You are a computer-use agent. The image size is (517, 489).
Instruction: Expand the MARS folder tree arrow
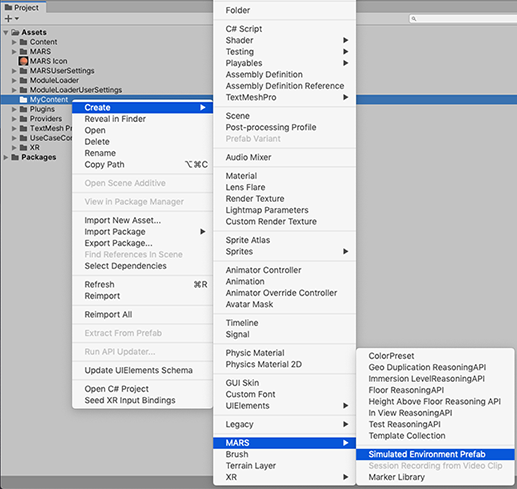[14, 52]
